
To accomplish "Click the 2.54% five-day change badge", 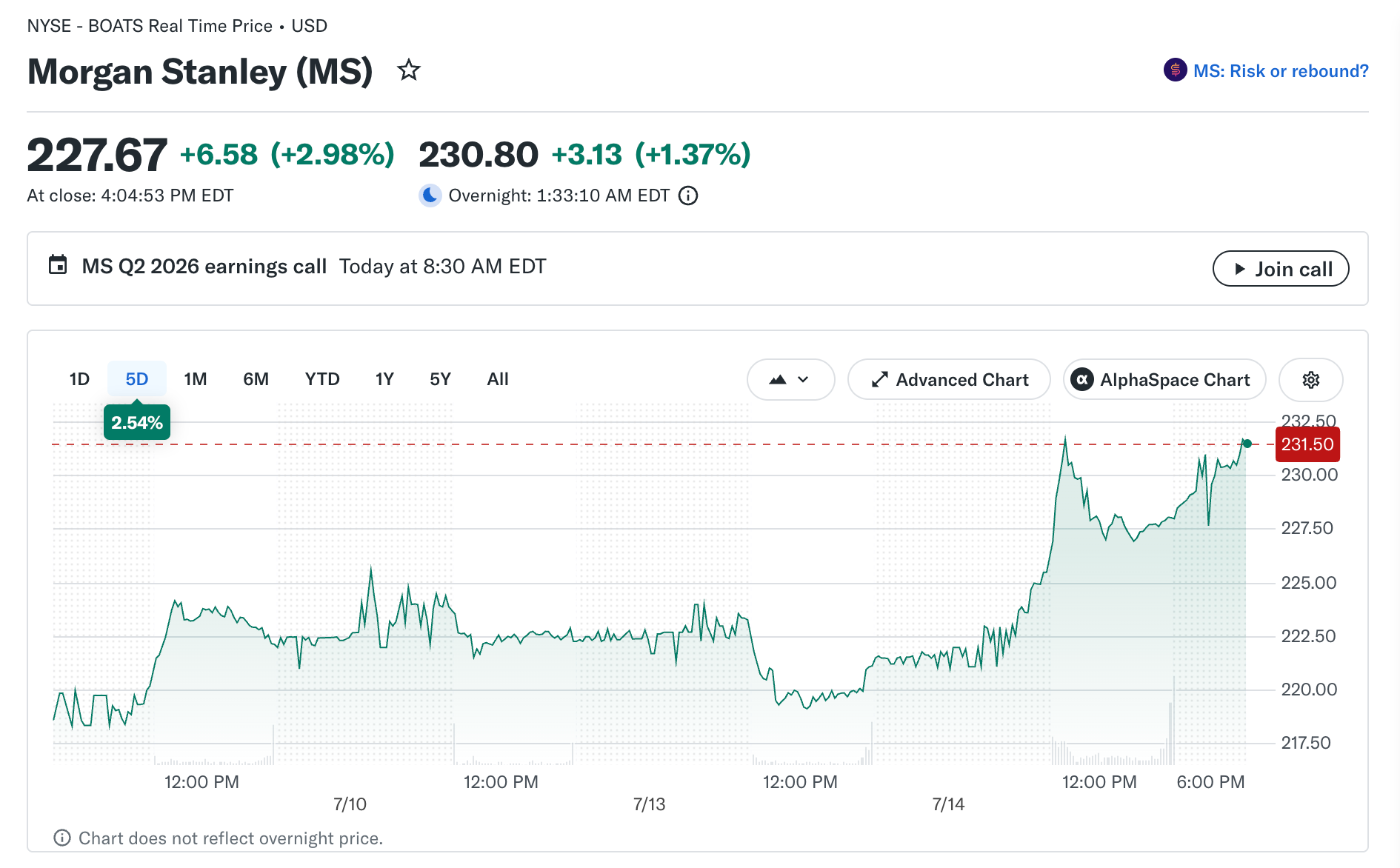I will (x=137, y=422).
